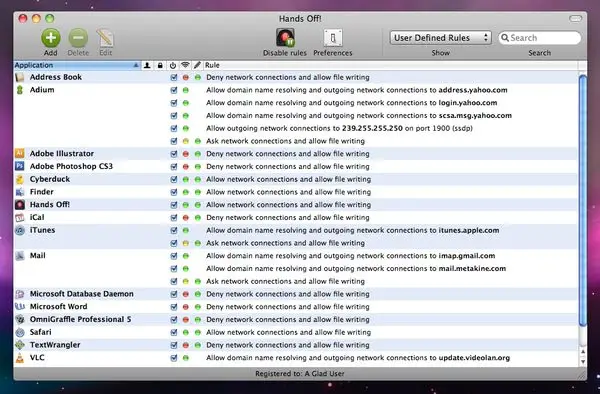The image size is (600, 394).
Task: Toggle checkbox for Adium address.yahoo.com rule
Action: click(174, 90)
